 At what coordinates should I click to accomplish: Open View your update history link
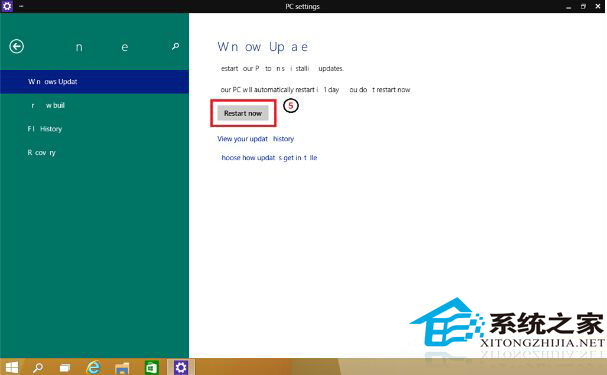coord(255,139)
